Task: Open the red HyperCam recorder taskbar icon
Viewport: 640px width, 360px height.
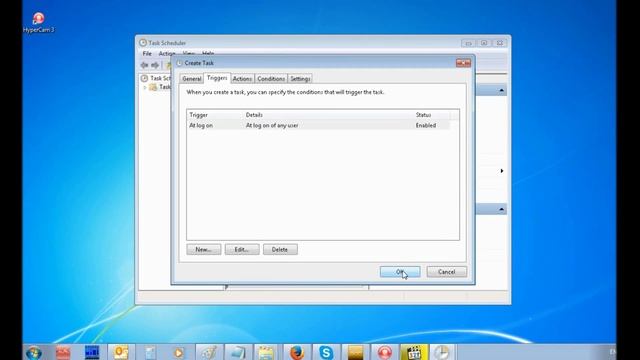Action: 384,352
